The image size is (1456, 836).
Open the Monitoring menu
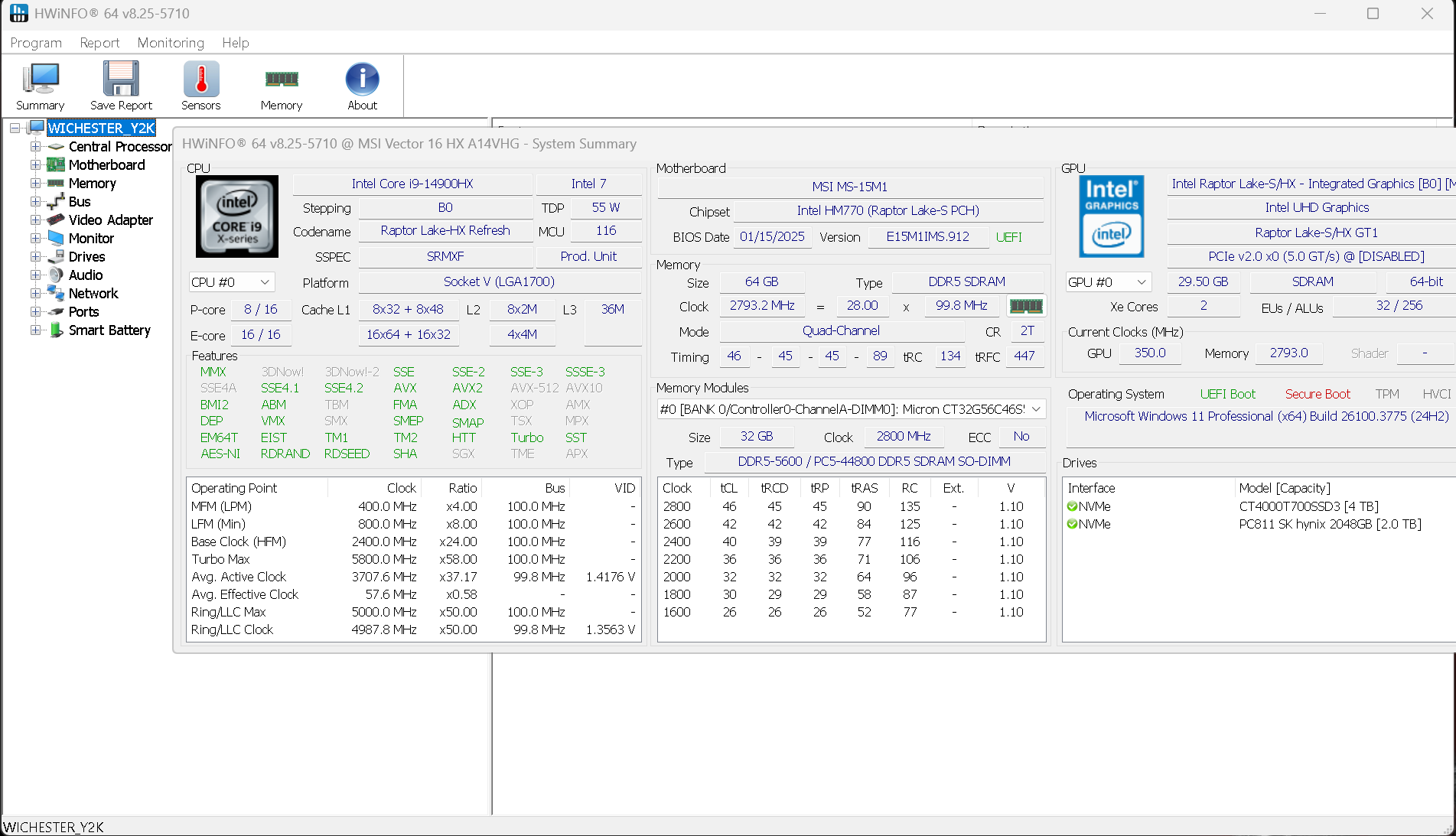click(171, 43)
